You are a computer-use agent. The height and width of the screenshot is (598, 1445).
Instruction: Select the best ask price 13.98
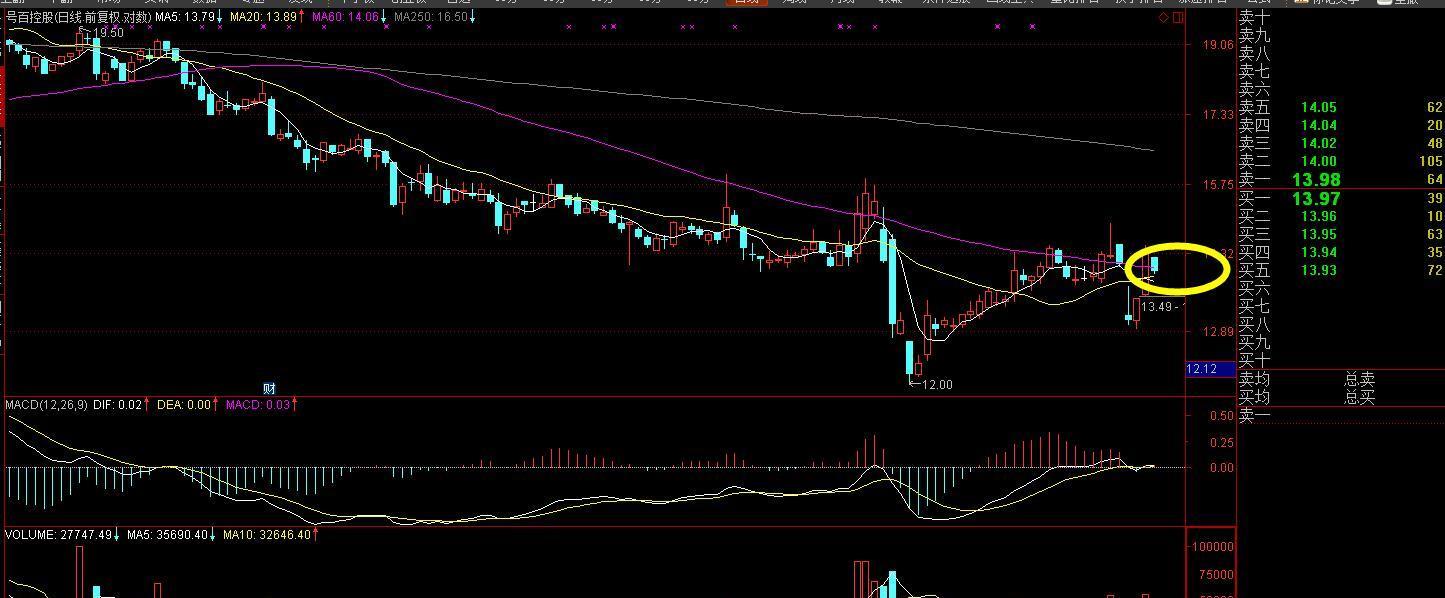pos(1316,180)
